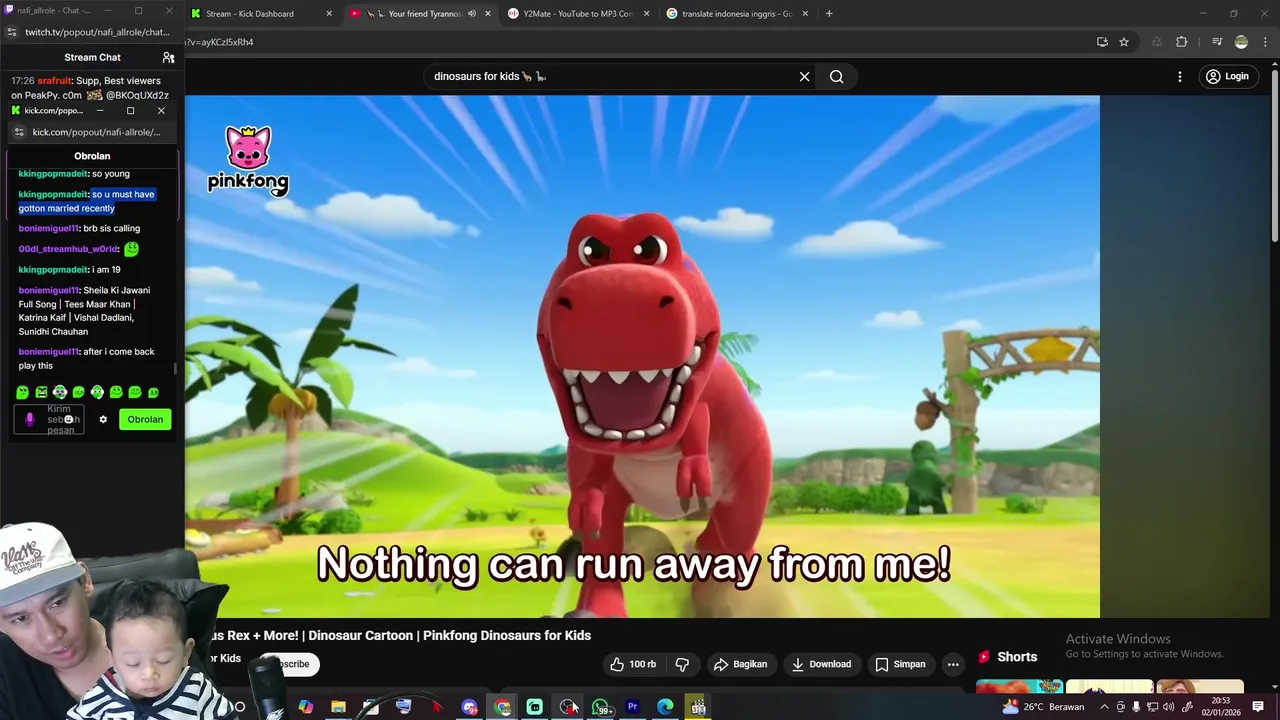Viewport: 1280px width, 720px height.
Task: Click username kkingpopmadeit on 'so young'
Action: click(53, 174)
